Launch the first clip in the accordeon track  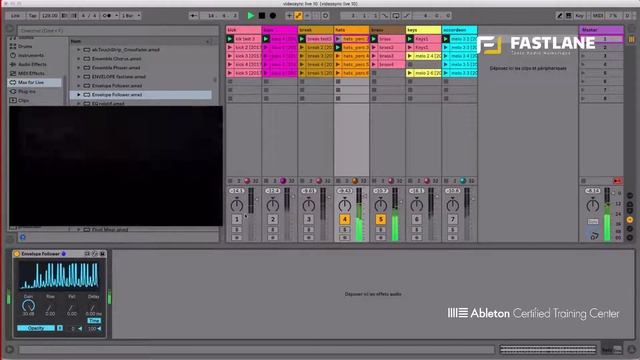coord(446,39)
